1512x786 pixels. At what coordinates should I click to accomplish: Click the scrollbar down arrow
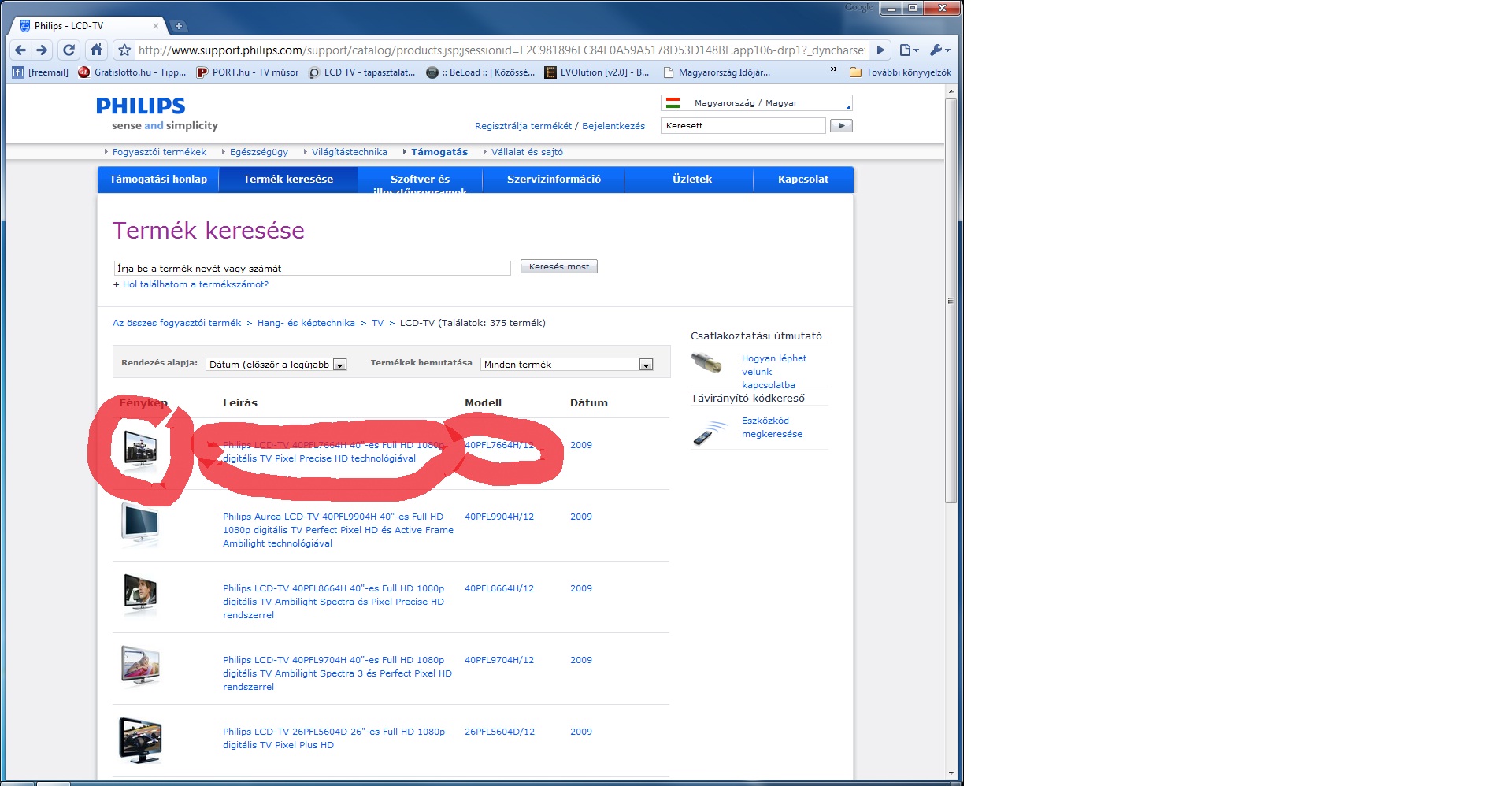[x=951, y=773]
